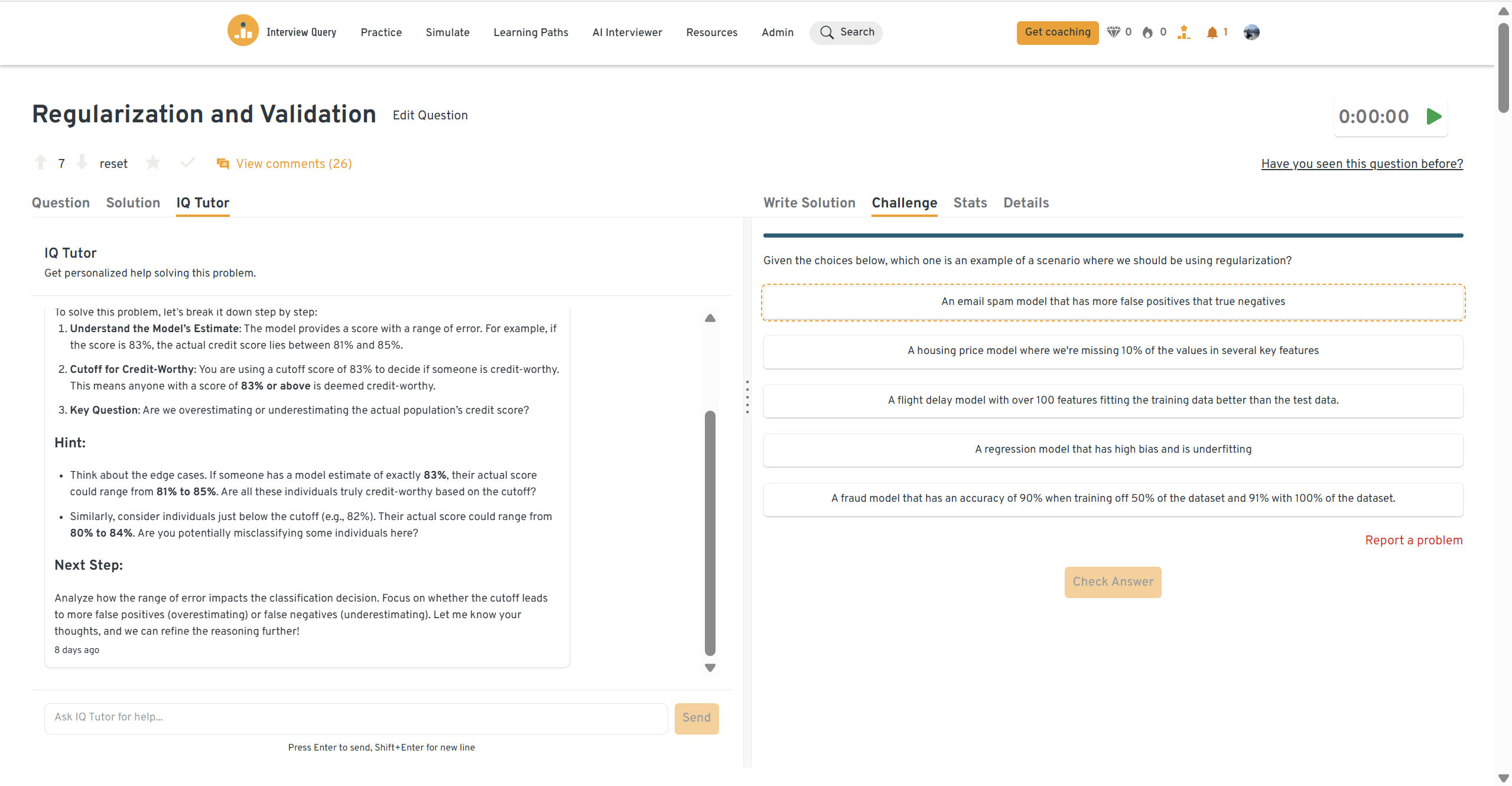Choose the regression model high bias option
This screenshot has width=1512, height=786.
[1113, 450]
